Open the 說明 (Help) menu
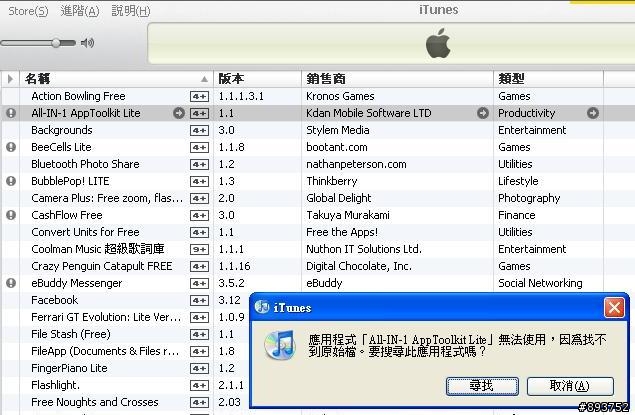This screenshot has height=415, width=635. point(131,11)
